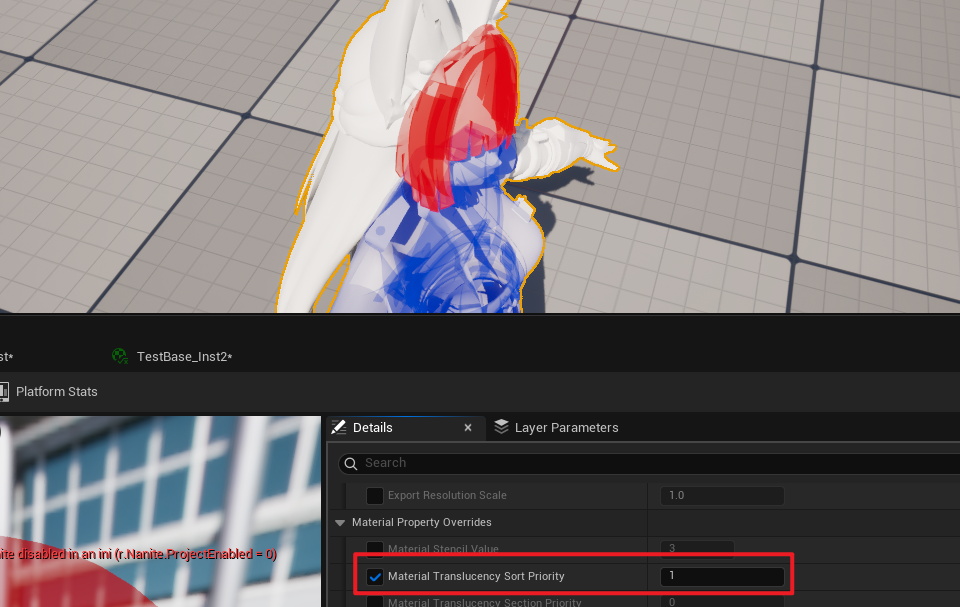Image resolution: width=960 pixels, height=607 pixels.
Task: Click the TestBase_Inst2 material instance icon
Action: pyautogui.click(x=120, y=357)
